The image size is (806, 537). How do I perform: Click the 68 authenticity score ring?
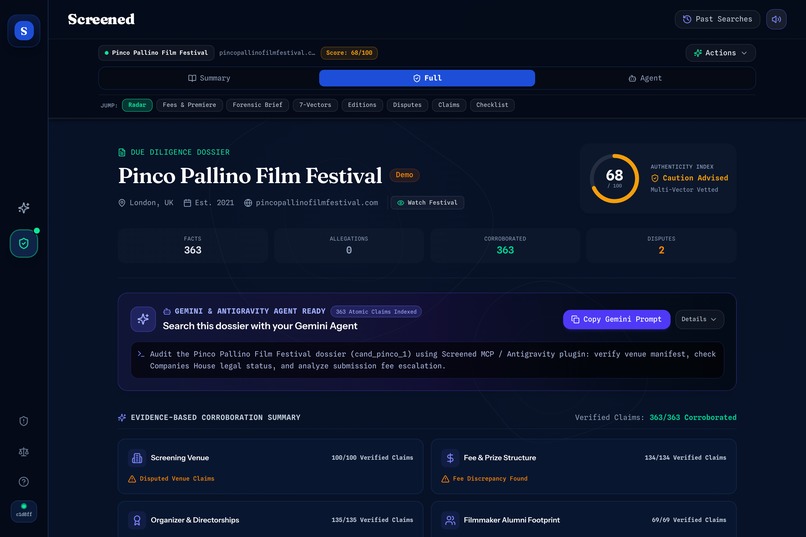click(614, 178)
